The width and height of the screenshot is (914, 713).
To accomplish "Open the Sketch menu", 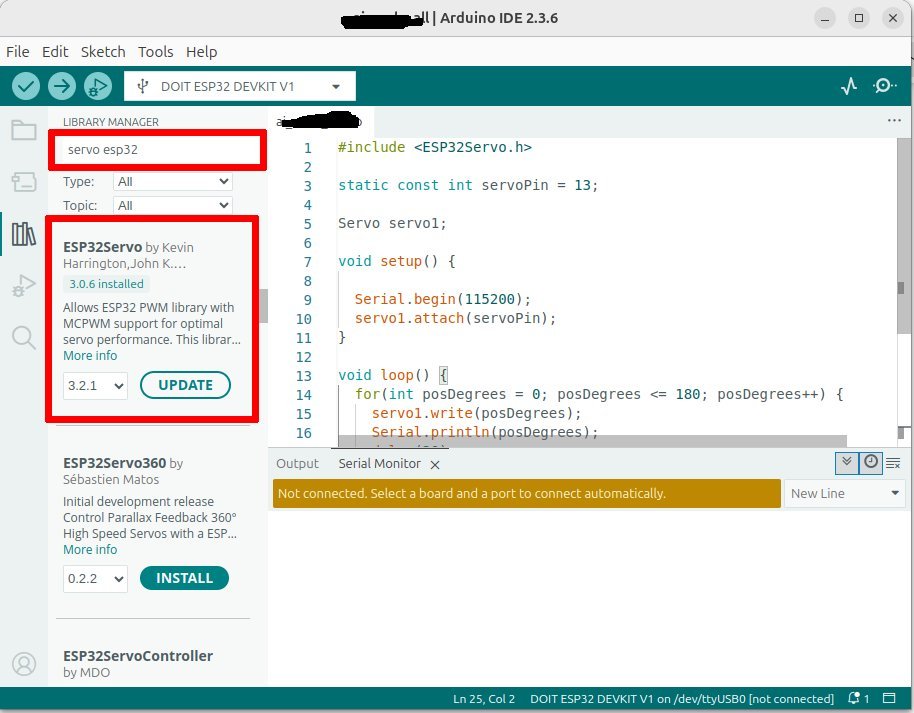I will pyautogui.click(x=103, y=52).
